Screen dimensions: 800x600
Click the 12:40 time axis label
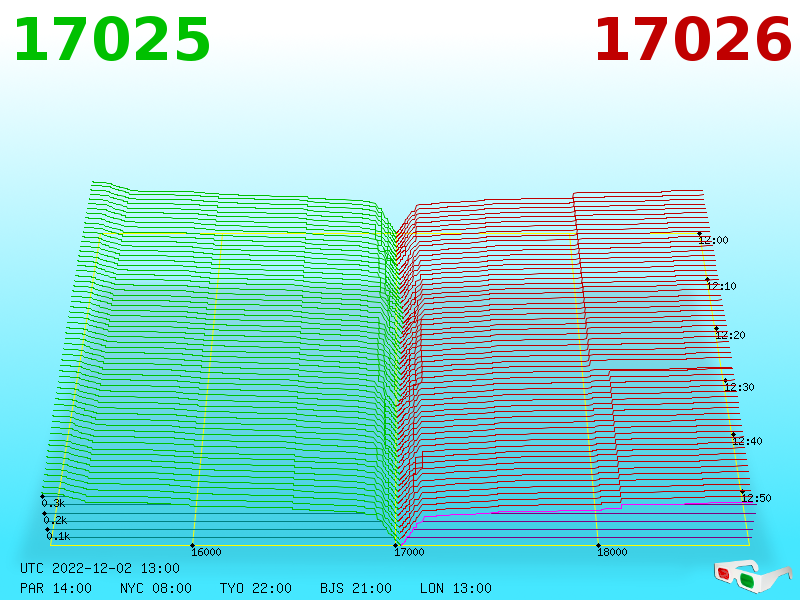tap(747, 441)
